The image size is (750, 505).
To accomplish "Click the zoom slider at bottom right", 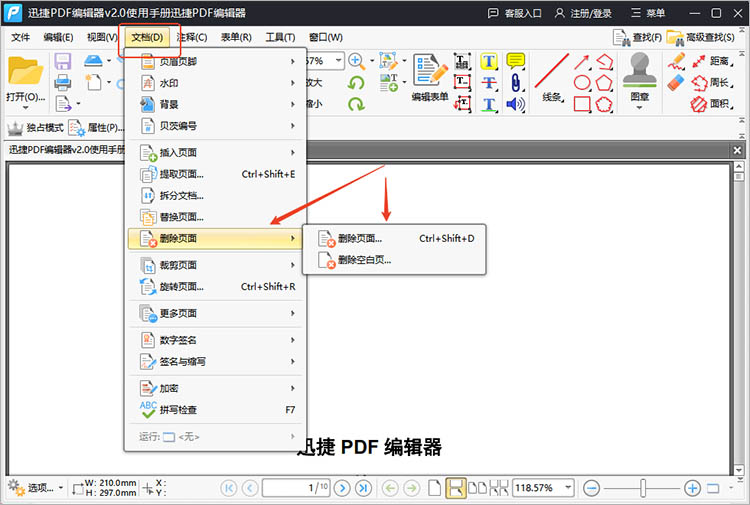I will (x=642, y=488).
